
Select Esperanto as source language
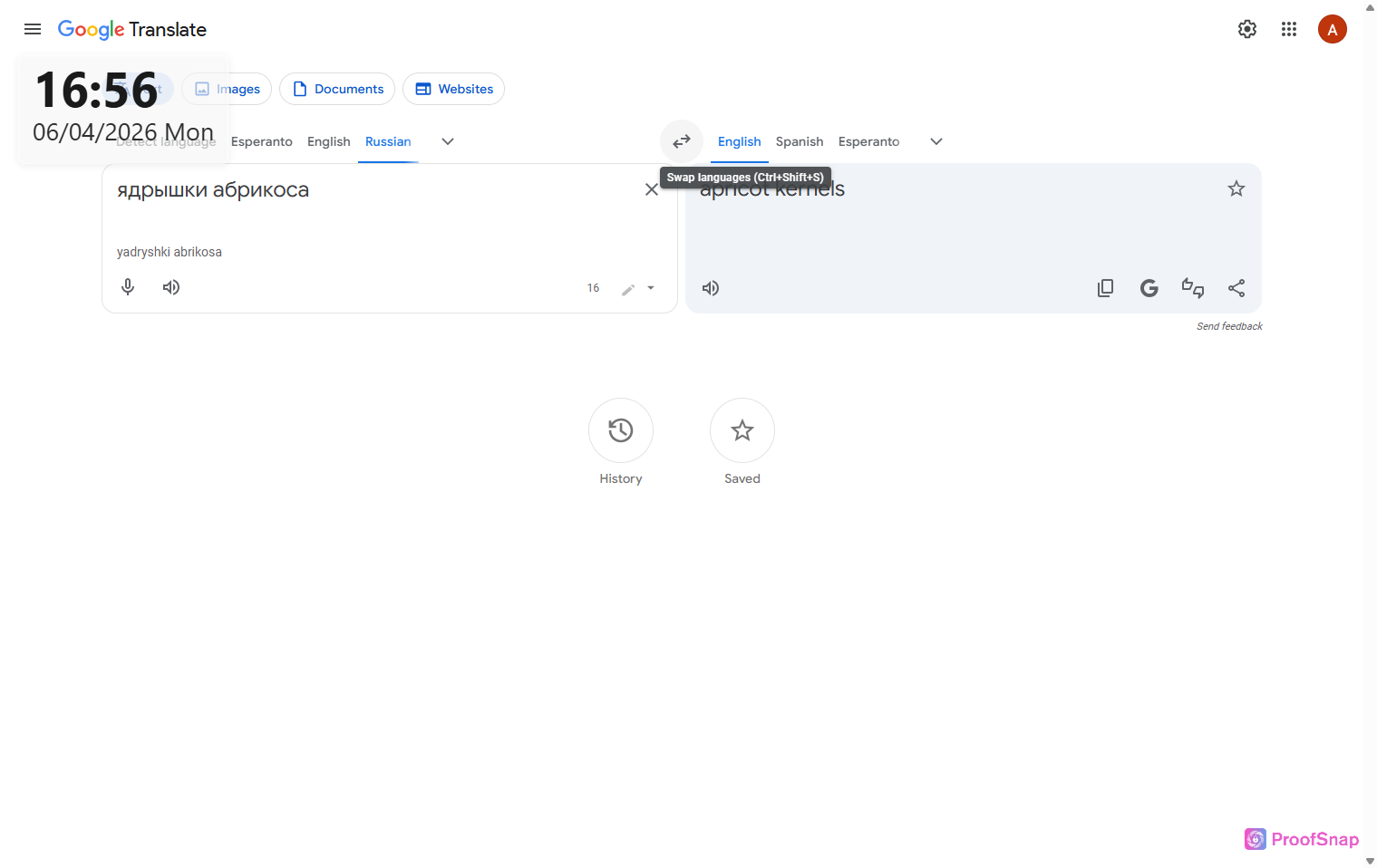click(x=262, y=141)
